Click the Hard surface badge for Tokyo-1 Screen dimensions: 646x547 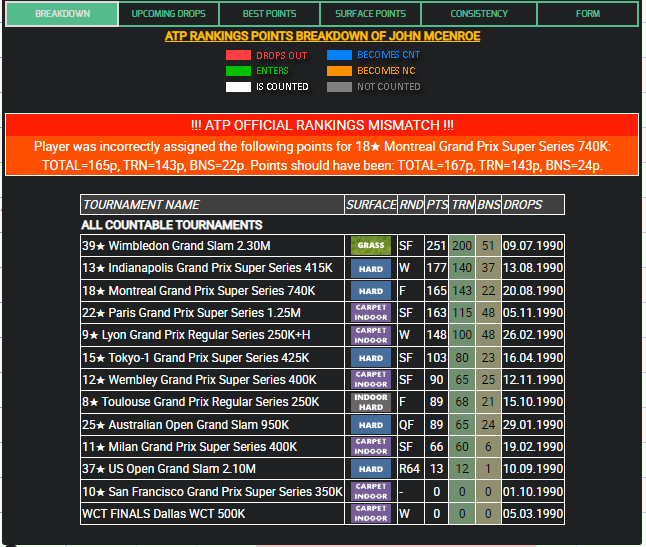pyautogui.click(x=371, y=358)
